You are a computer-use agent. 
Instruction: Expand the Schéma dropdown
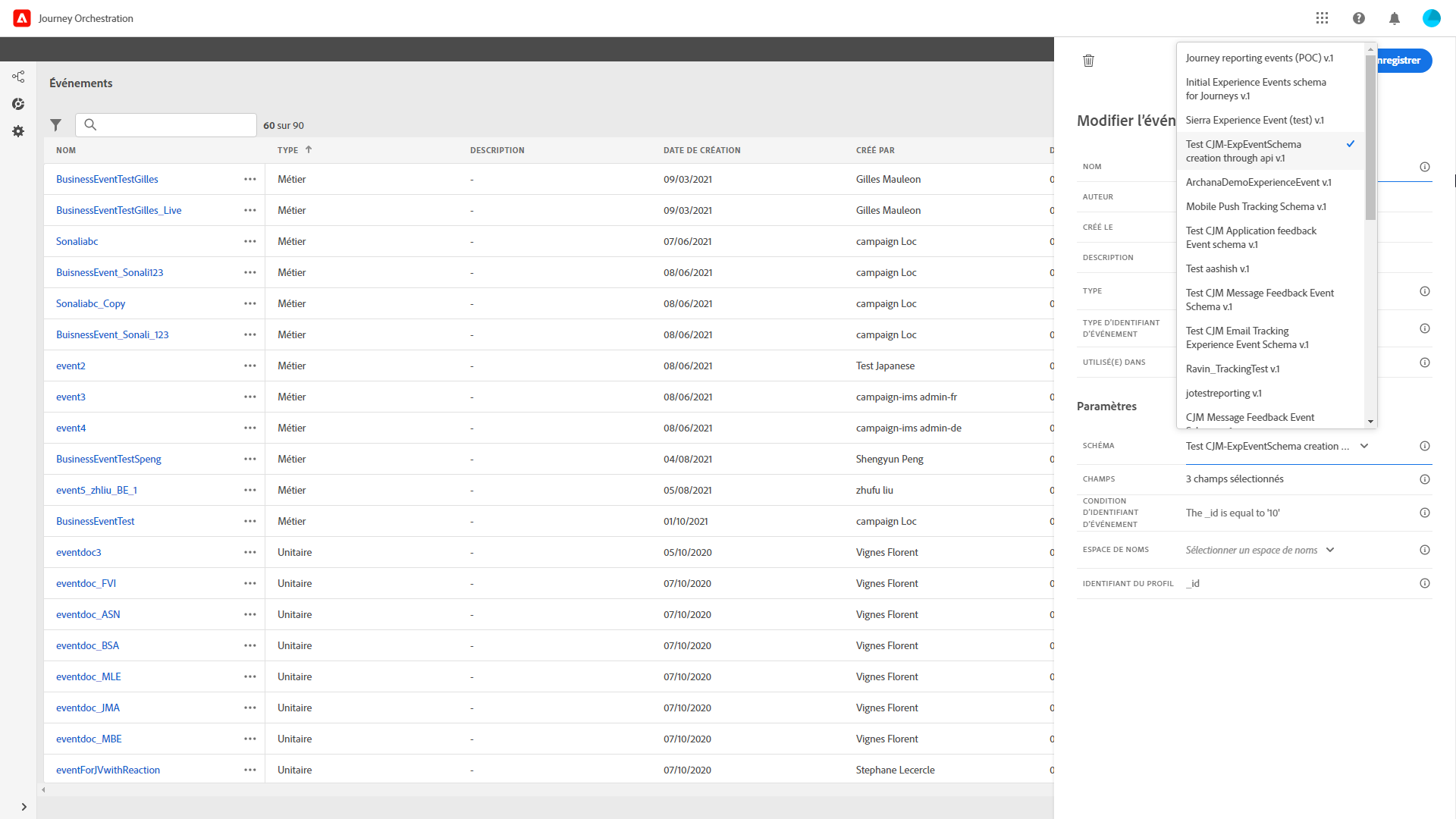pyautogui.click(x=1363, y=446)
